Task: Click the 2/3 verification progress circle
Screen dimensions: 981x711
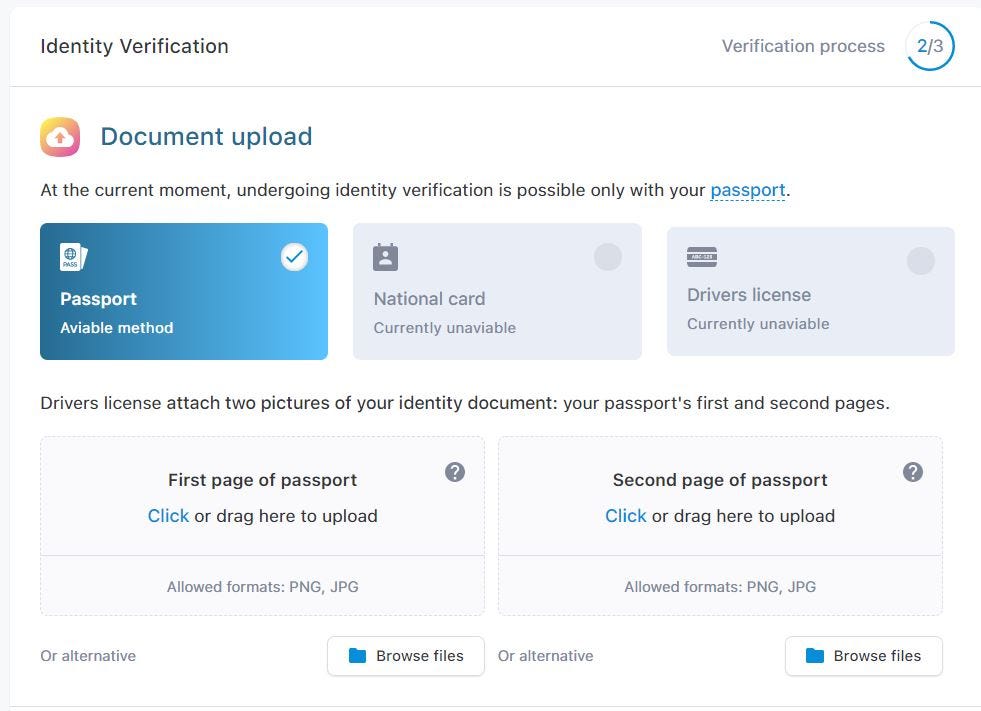Action: click(x=930, y=46)
